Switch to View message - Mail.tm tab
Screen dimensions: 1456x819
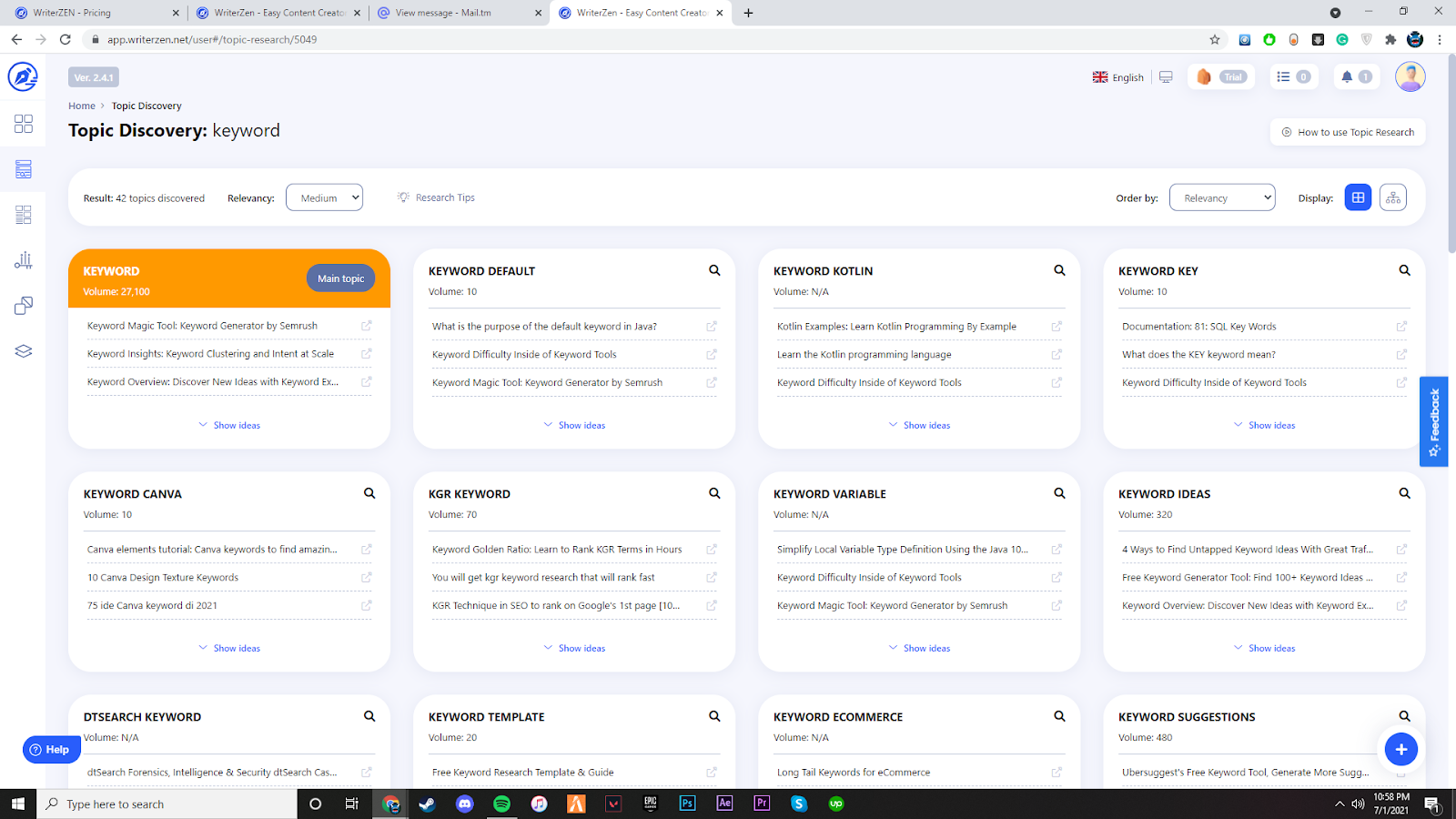458,13
